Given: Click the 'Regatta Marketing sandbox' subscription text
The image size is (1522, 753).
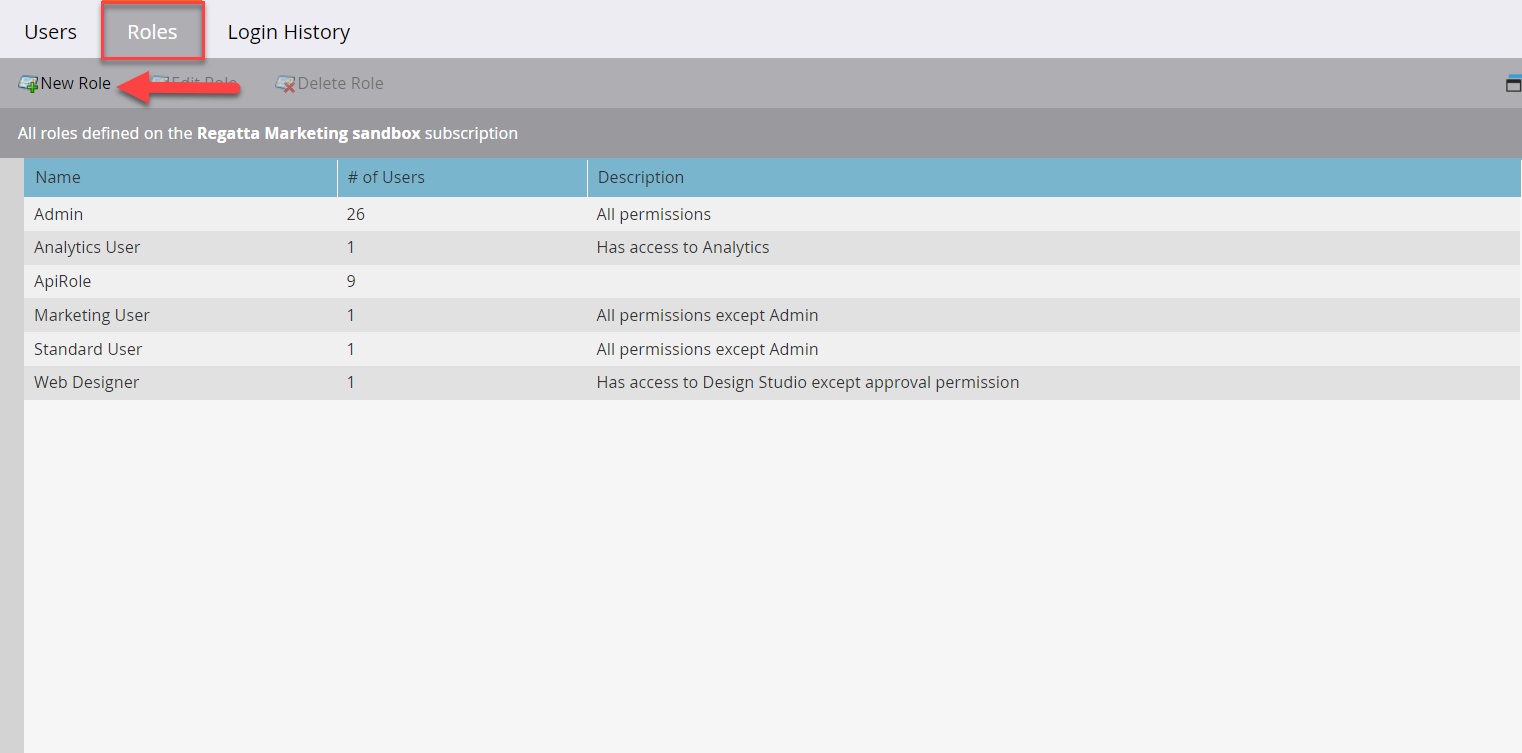Looking at the screenshot, I should coord(308,133).
